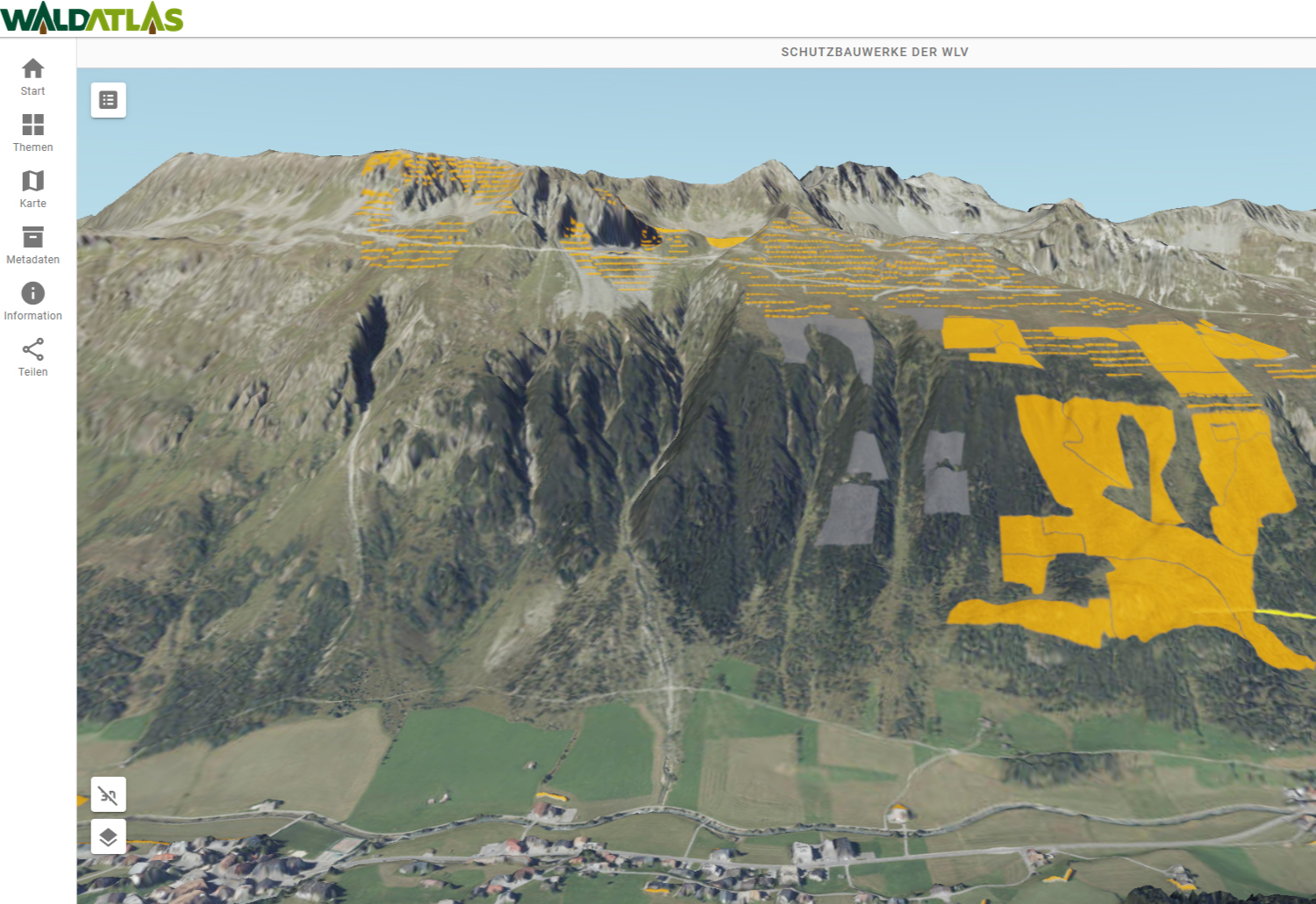This screenshot has height=904, width=1316.
Task: Click the bright yellow line at right edge
Action: point(1285,613)
